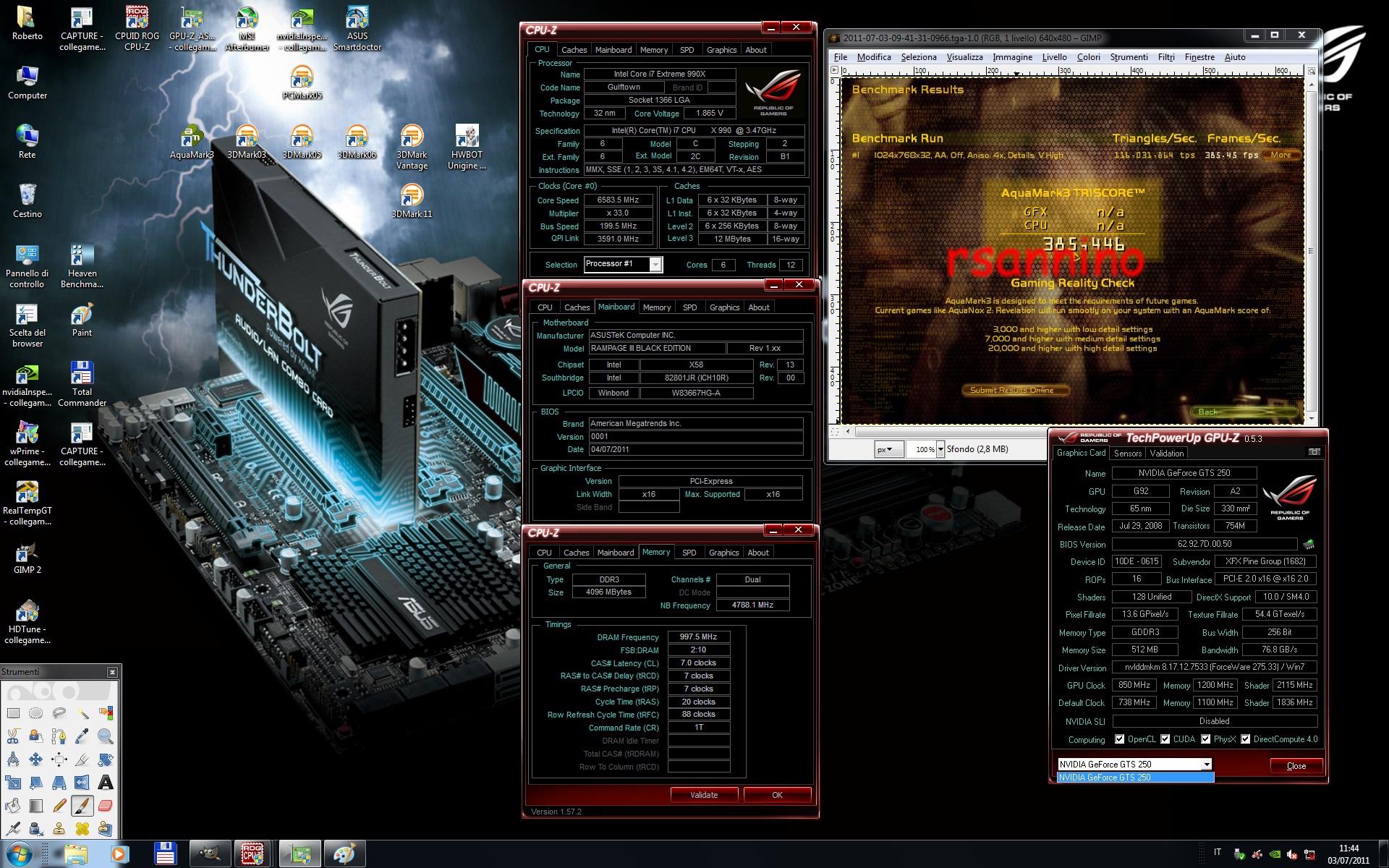The width and height of the screenshot is (1389, 868).
Task: Select the Flip tool
Action: 82,783
